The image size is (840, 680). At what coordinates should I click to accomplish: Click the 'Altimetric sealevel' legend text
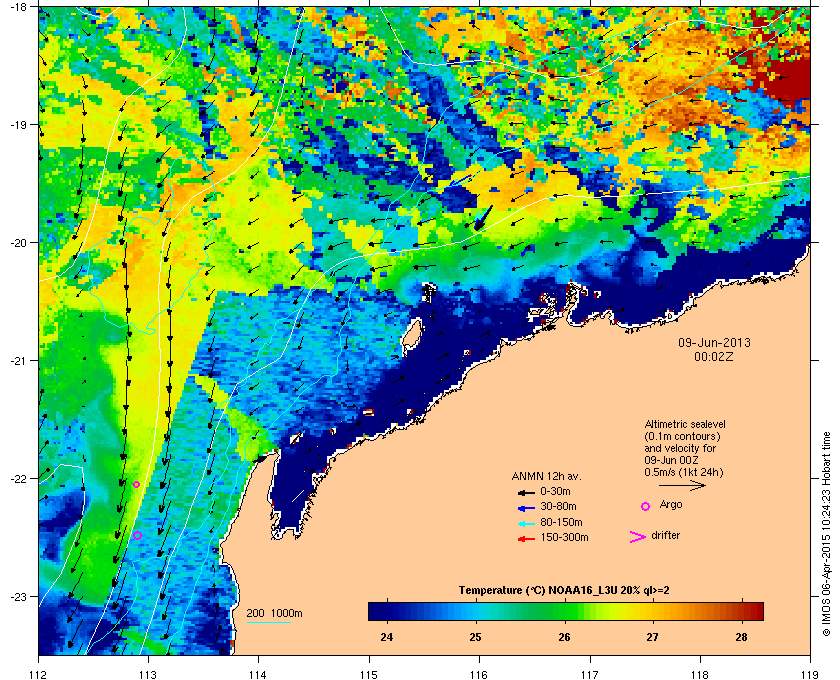(685, 424)
